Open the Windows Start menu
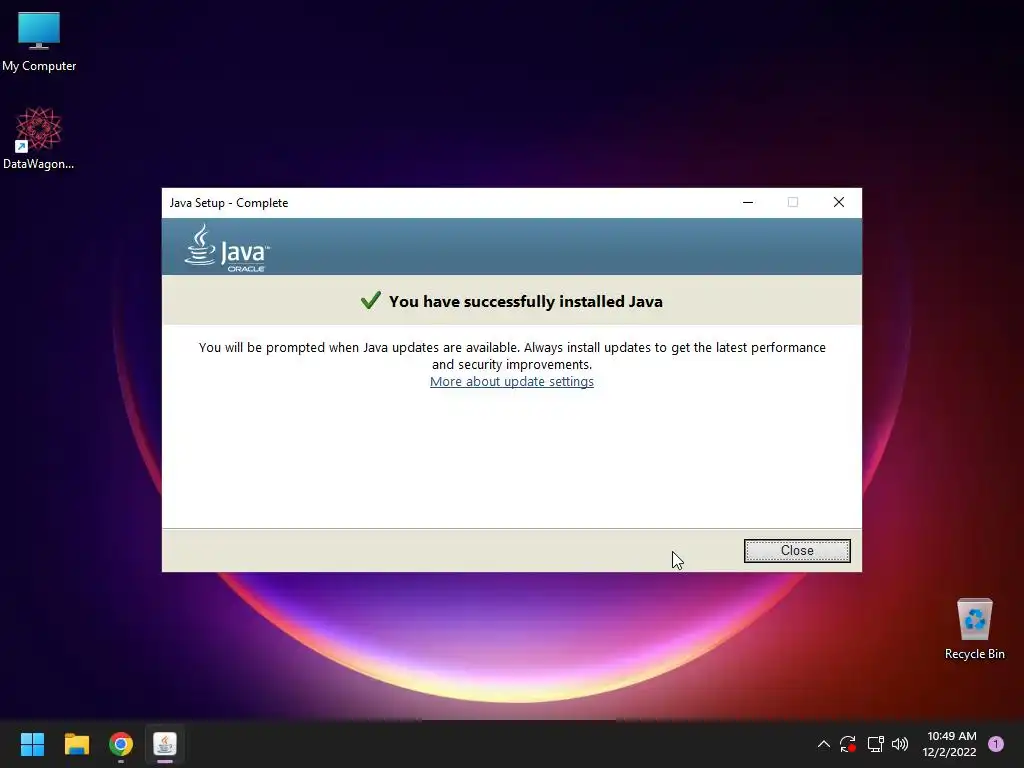This screenshot has height=768, width=1024. (x=32, y=744)
